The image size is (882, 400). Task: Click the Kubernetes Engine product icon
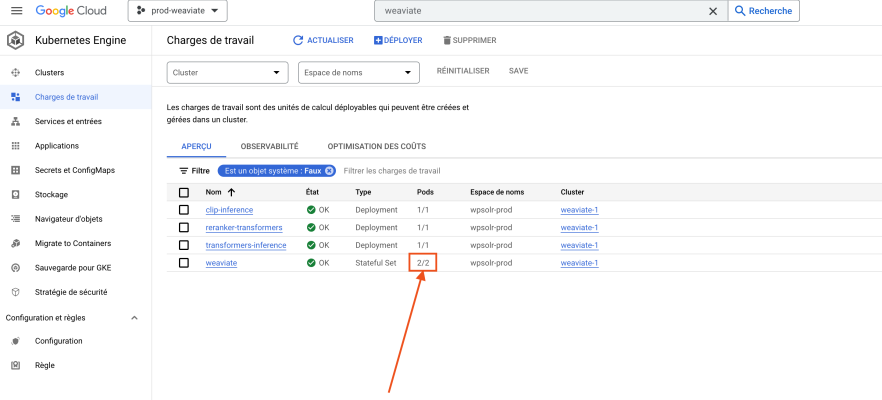(x=16, y=41)
